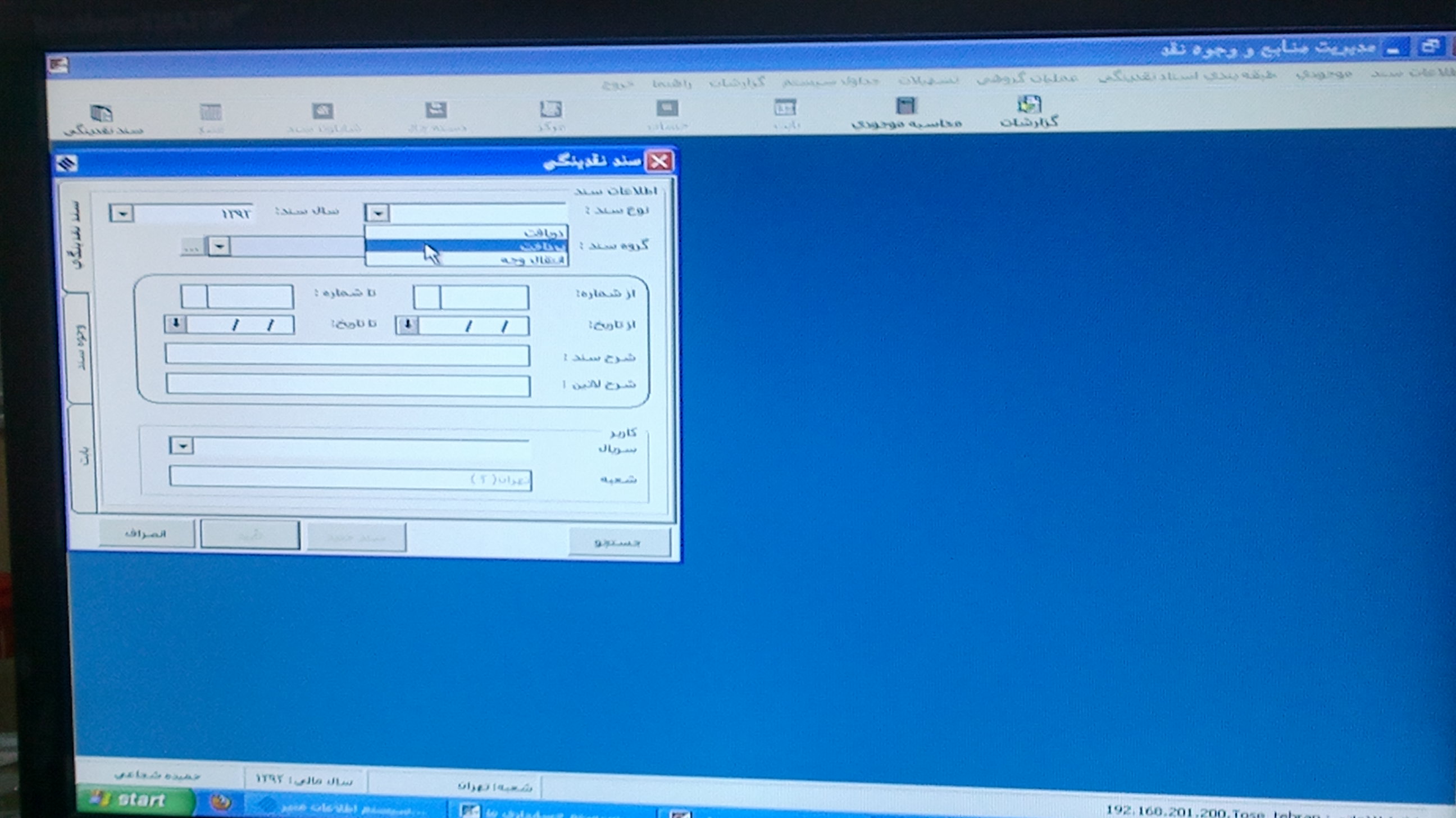Expand the کاربر سریال dropdown arrow
Image resolution: width=1456 pixels, height=818 pixels.
(x=181, y=446)
